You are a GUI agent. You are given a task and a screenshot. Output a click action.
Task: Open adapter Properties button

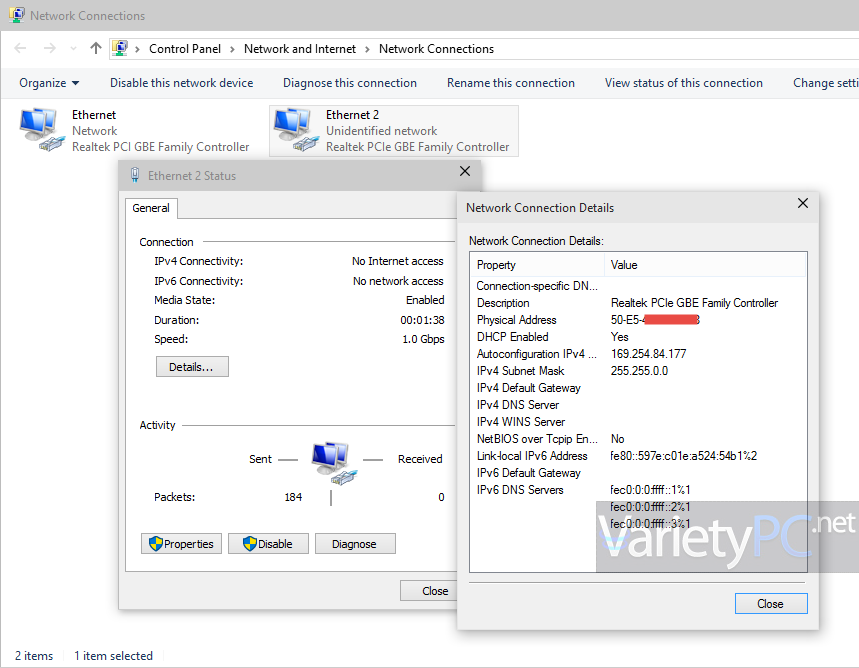click(x=181, y=544)
